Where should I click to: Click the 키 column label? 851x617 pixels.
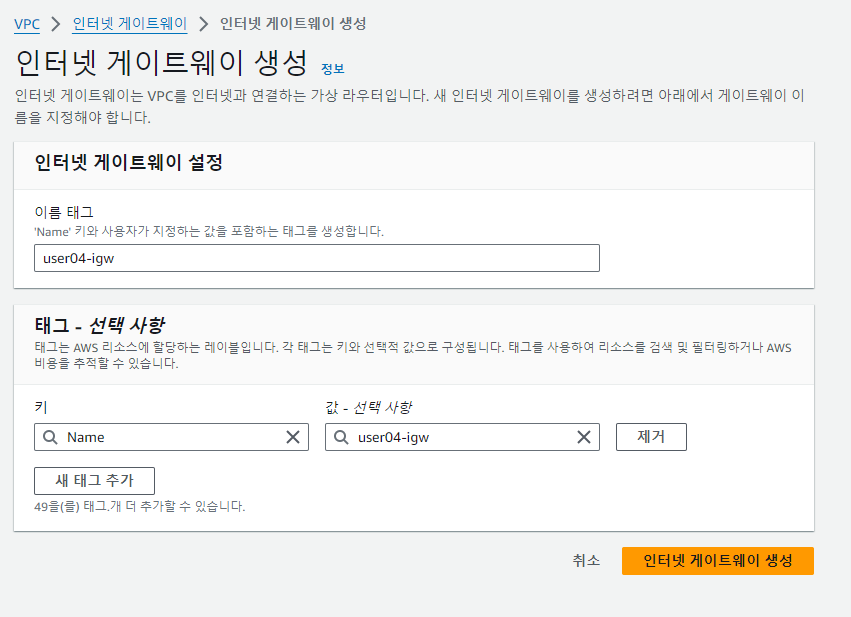(x=41, y=407)
